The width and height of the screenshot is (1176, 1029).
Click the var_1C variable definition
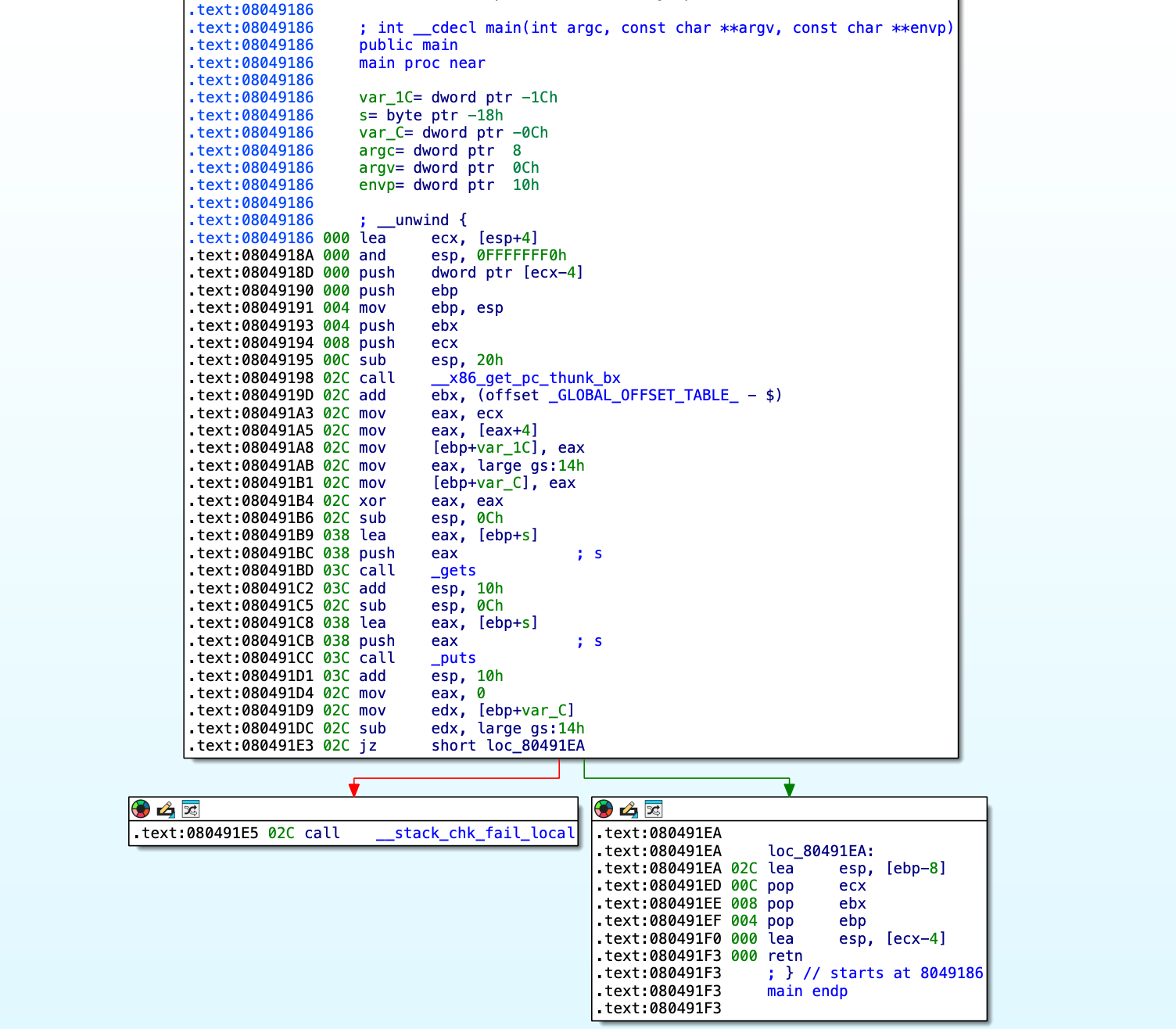click(458, 98)
